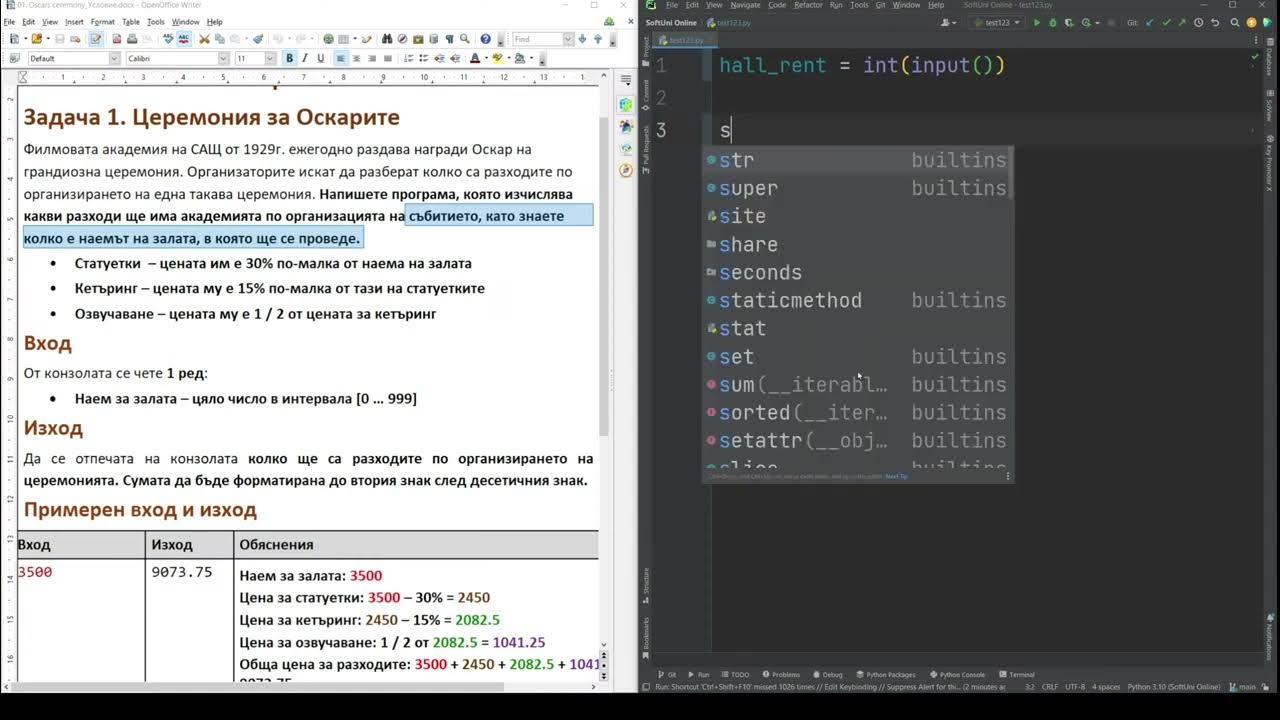Open Writer Table menu
Screen dimensions: 1280x720
click(x=131, y=21)
